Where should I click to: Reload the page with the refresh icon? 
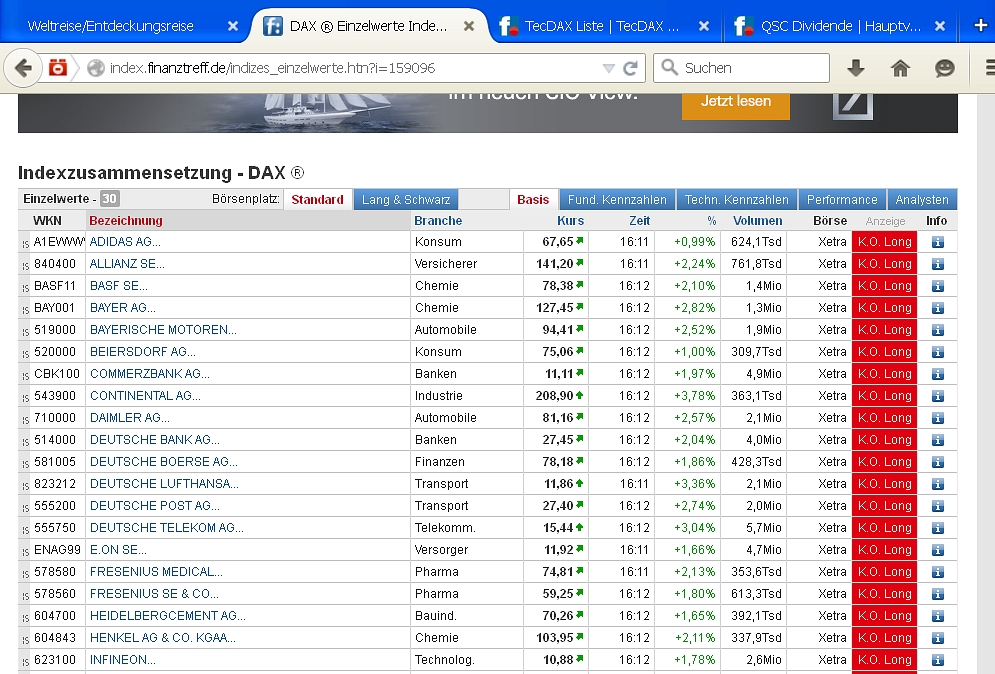click(x=630, y=68)
